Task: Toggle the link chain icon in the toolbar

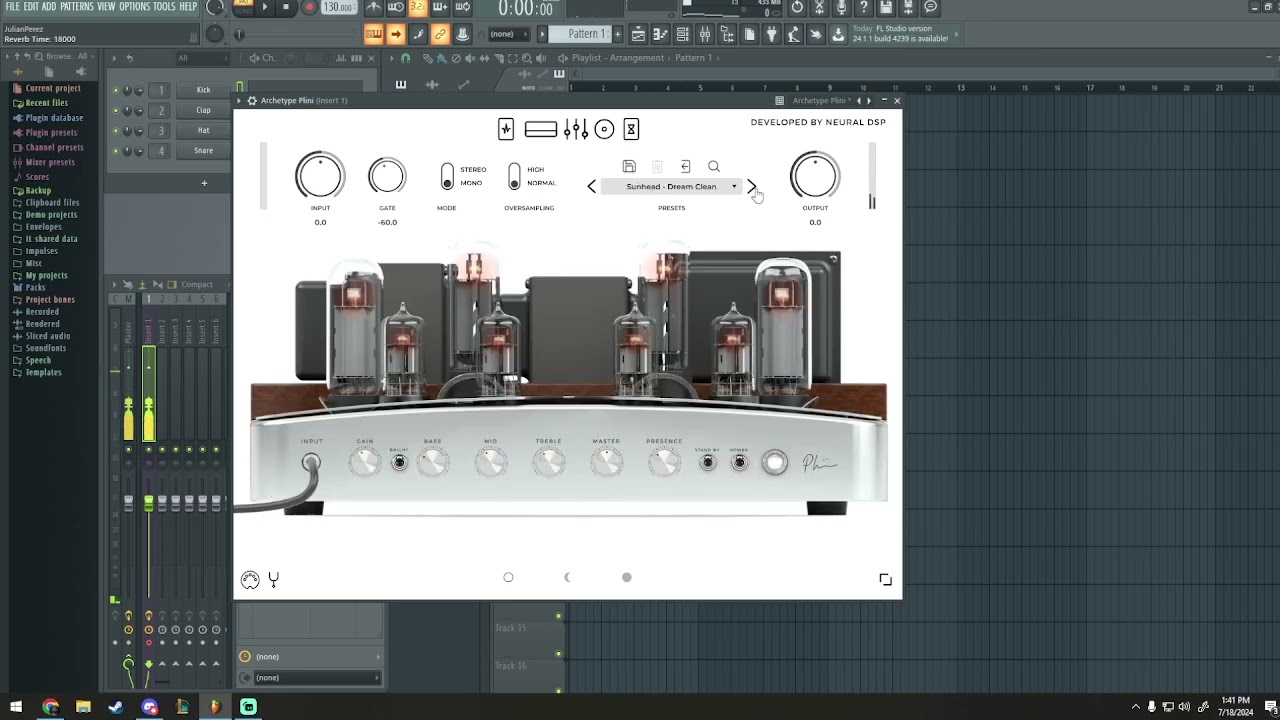Action: 440,34
